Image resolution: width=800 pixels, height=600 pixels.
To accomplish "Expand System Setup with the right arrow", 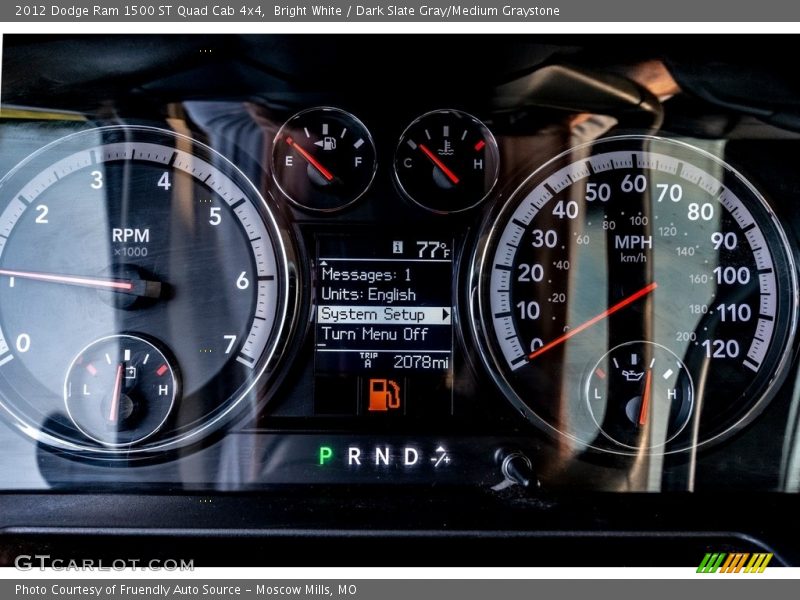I will 445,314.
